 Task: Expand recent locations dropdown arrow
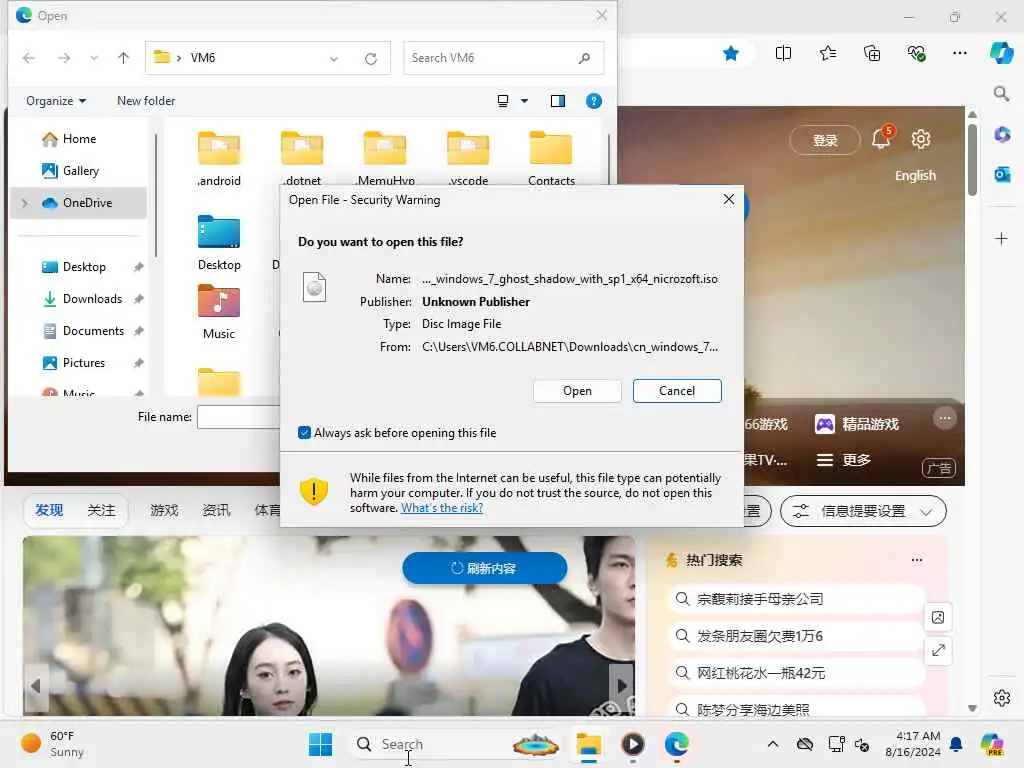[94, 58]
